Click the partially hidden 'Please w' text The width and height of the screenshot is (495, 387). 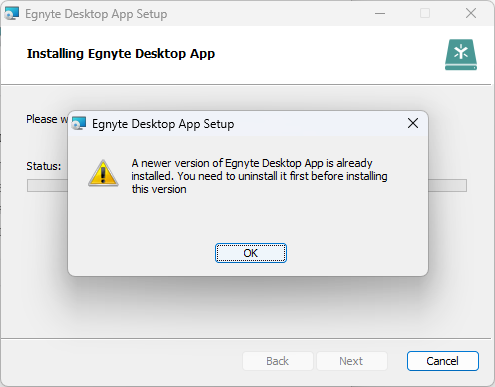click(47, 119)
